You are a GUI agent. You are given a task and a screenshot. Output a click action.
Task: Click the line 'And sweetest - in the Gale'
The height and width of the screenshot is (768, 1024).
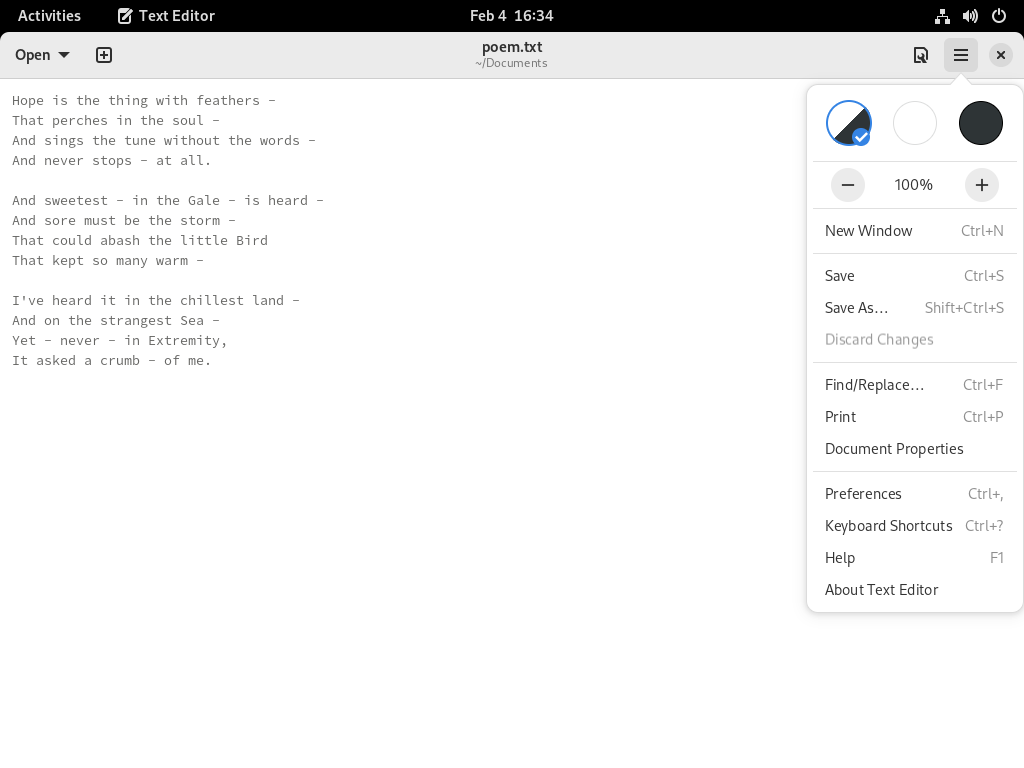(x=168, y=200)
